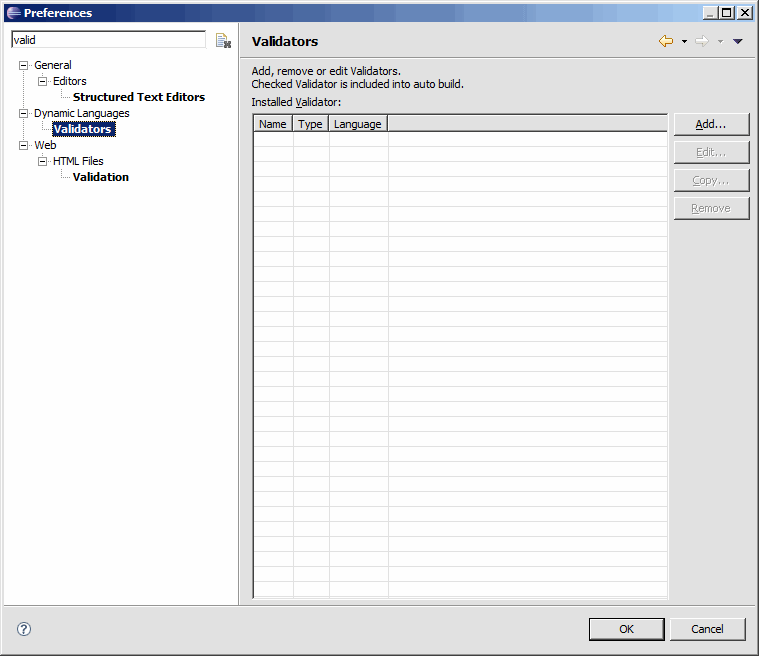Screen dimensions: 759x656
Task: Maximize the Preferences window
Action: (727, 13)
